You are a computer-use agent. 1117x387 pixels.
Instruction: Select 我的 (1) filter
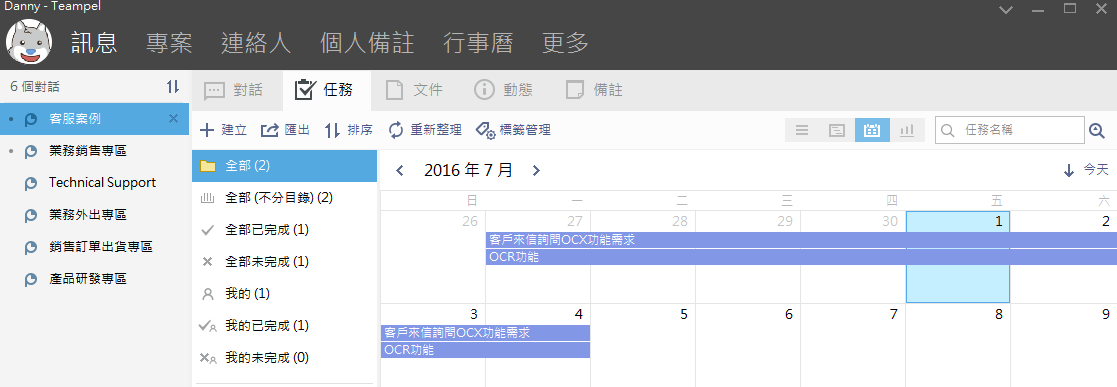(x=284, y=293)
